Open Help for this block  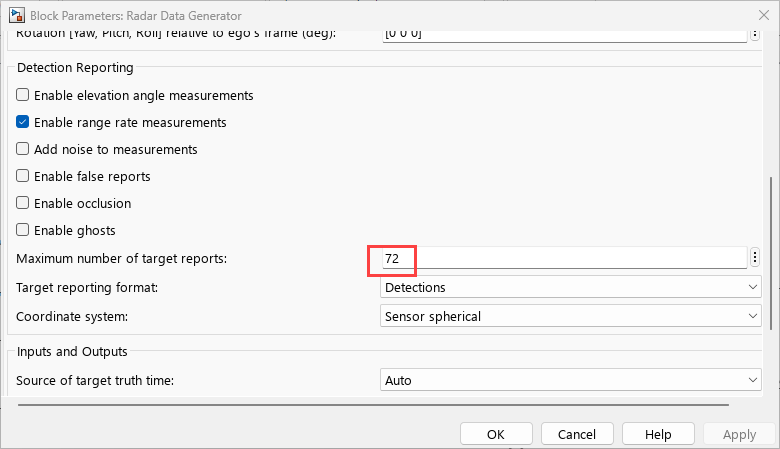click(658, 434)
